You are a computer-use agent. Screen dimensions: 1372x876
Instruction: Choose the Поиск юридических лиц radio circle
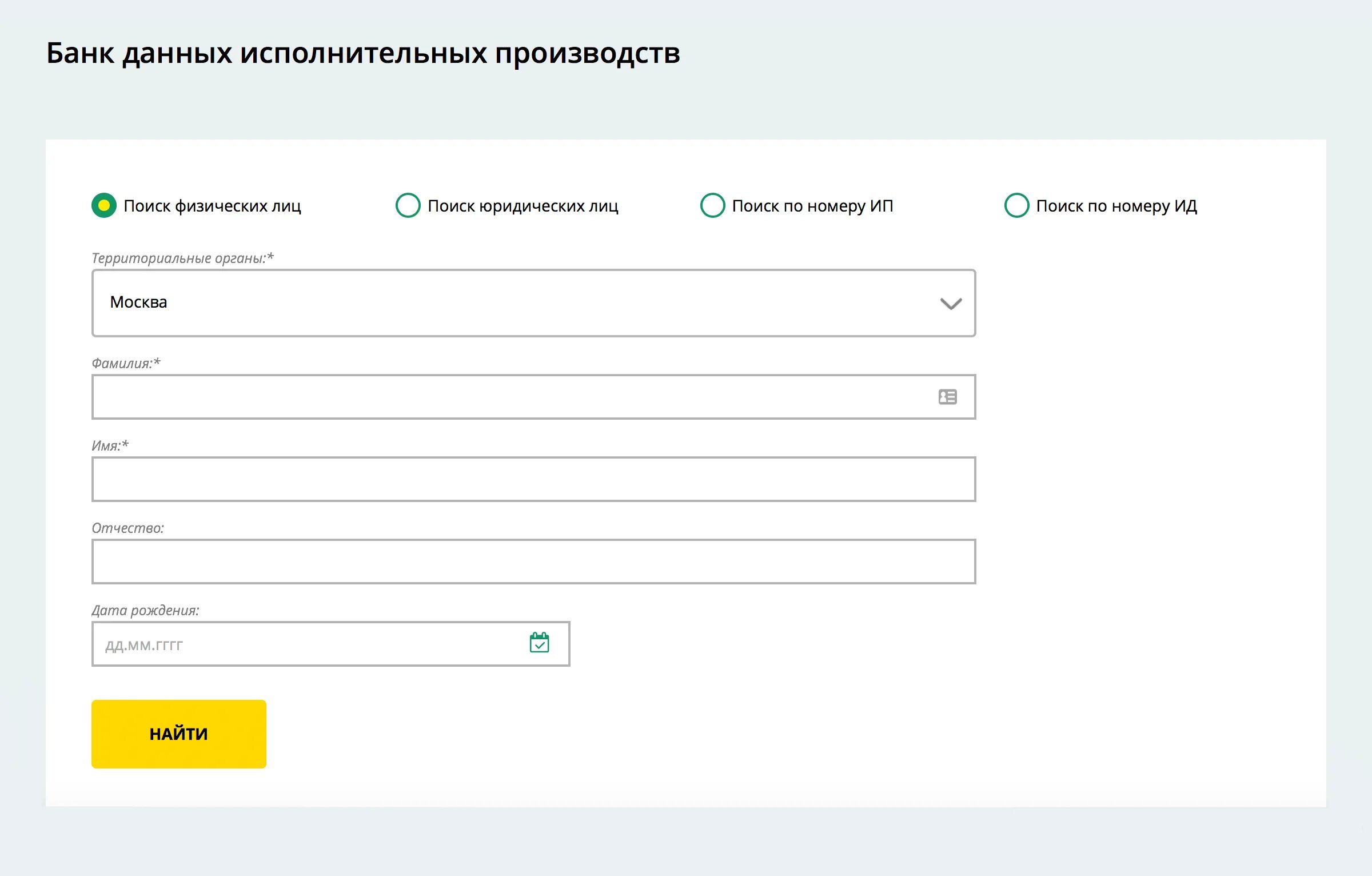tap(408, 205)
